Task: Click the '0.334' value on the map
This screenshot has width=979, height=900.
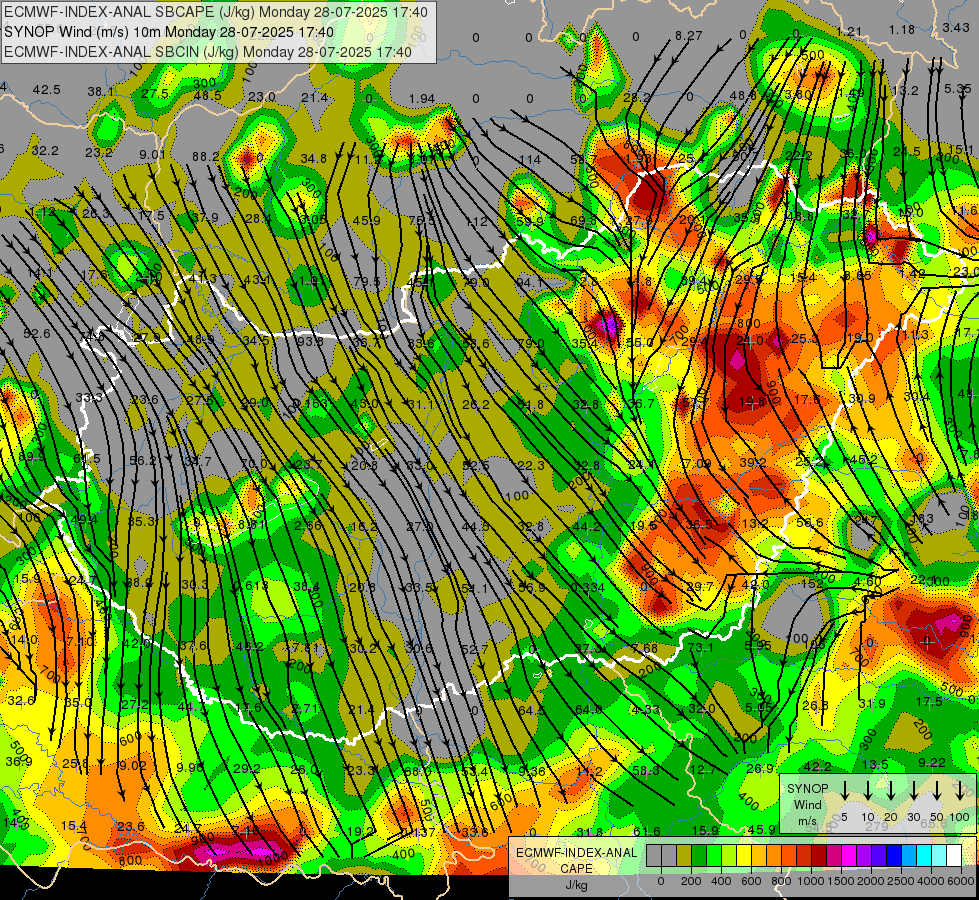Action: click(x=588, y=588)
